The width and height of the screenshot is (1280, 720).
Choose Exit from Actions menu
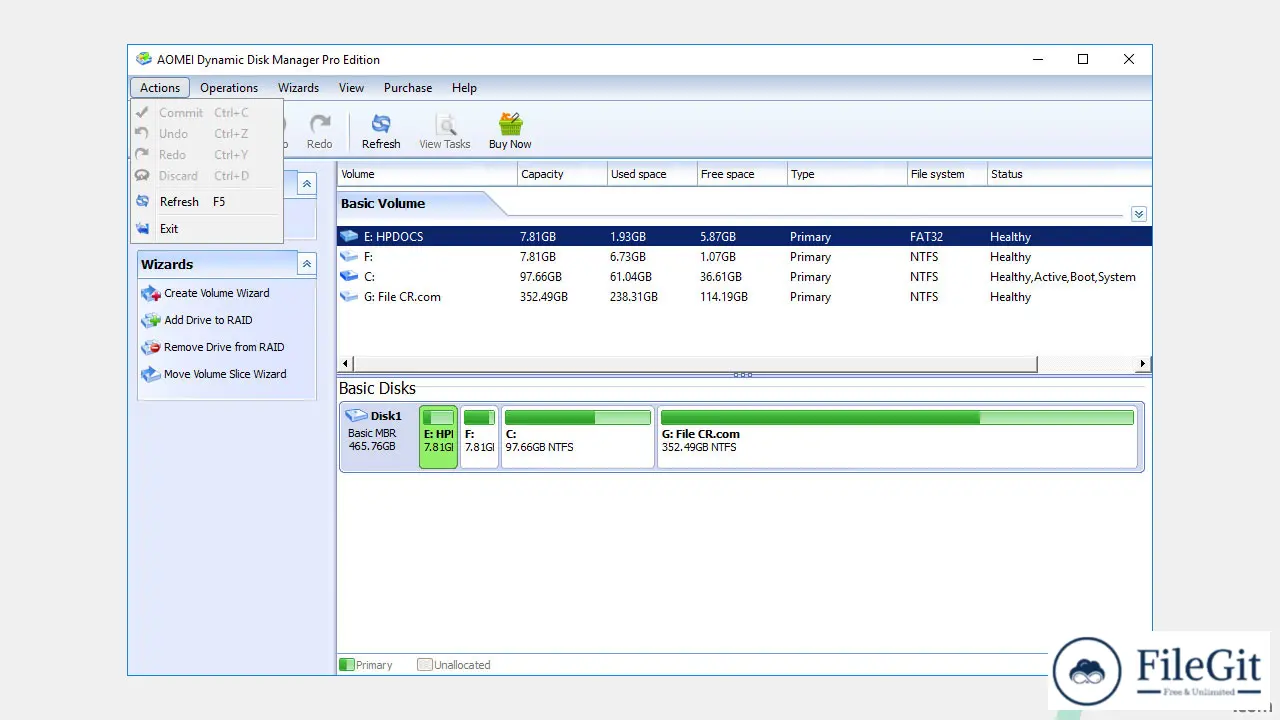[207, 229]
